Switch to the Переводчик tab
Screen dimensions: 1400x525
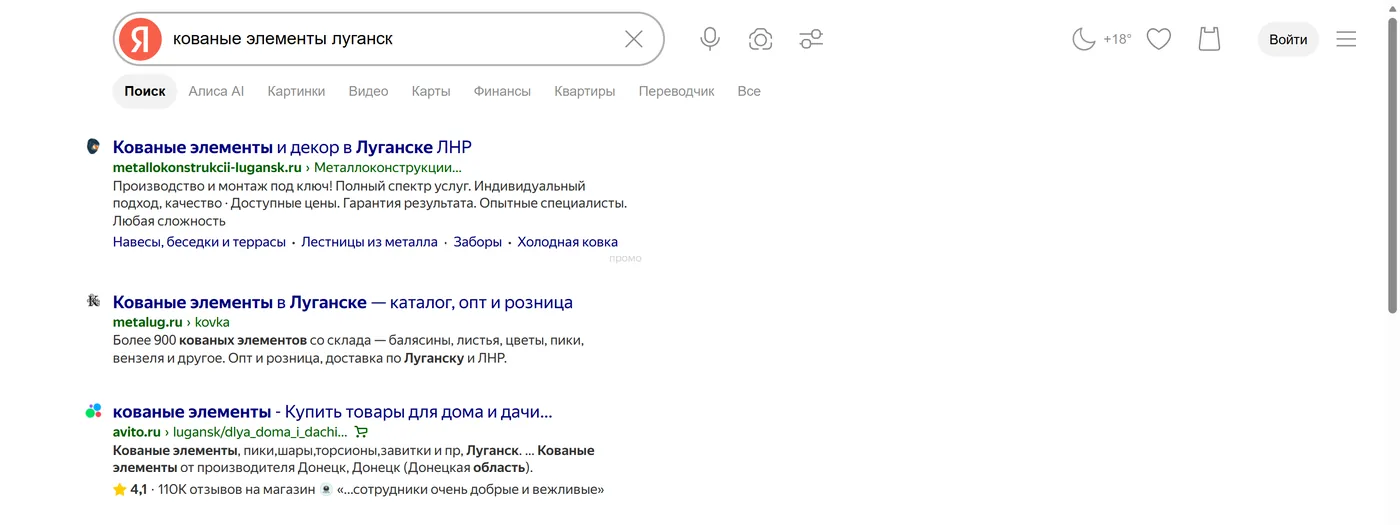(x=677, y=91)
